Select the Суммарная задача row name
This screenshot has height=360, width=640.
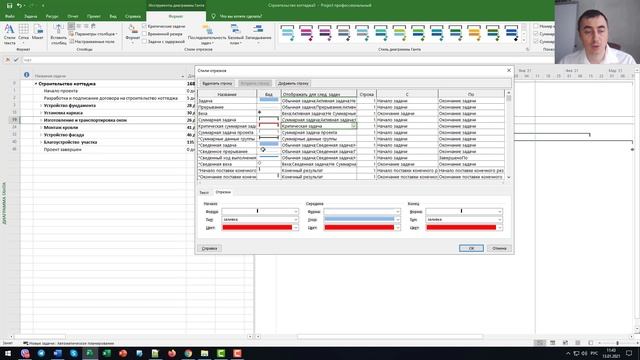pos(227,120)
